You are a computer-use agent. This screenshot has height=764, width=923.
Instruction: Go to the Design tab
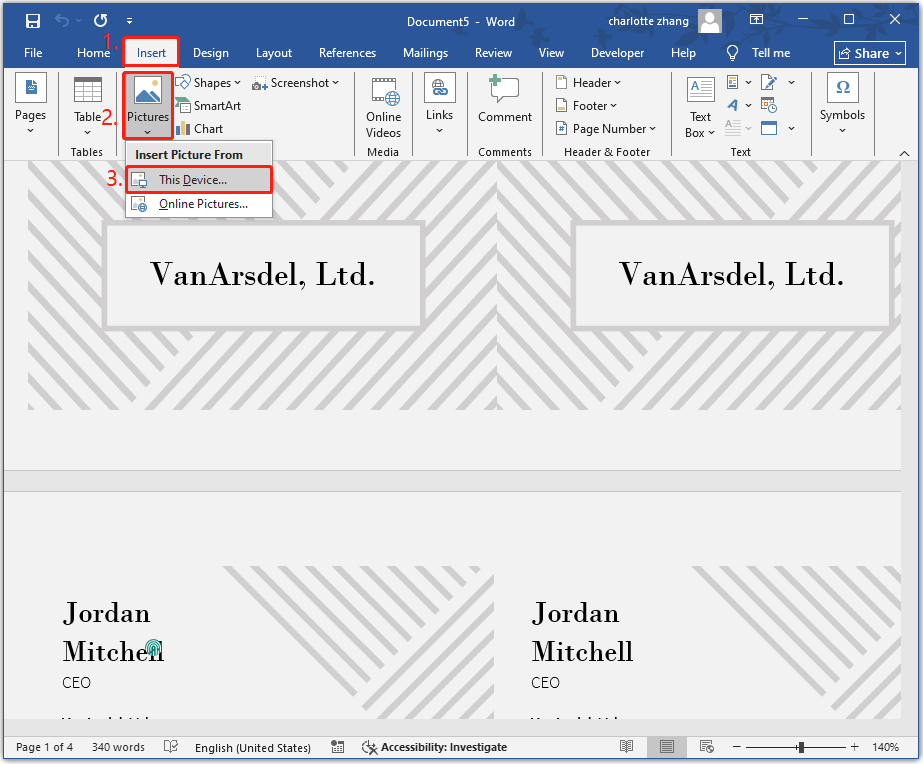tap(211, 53)
